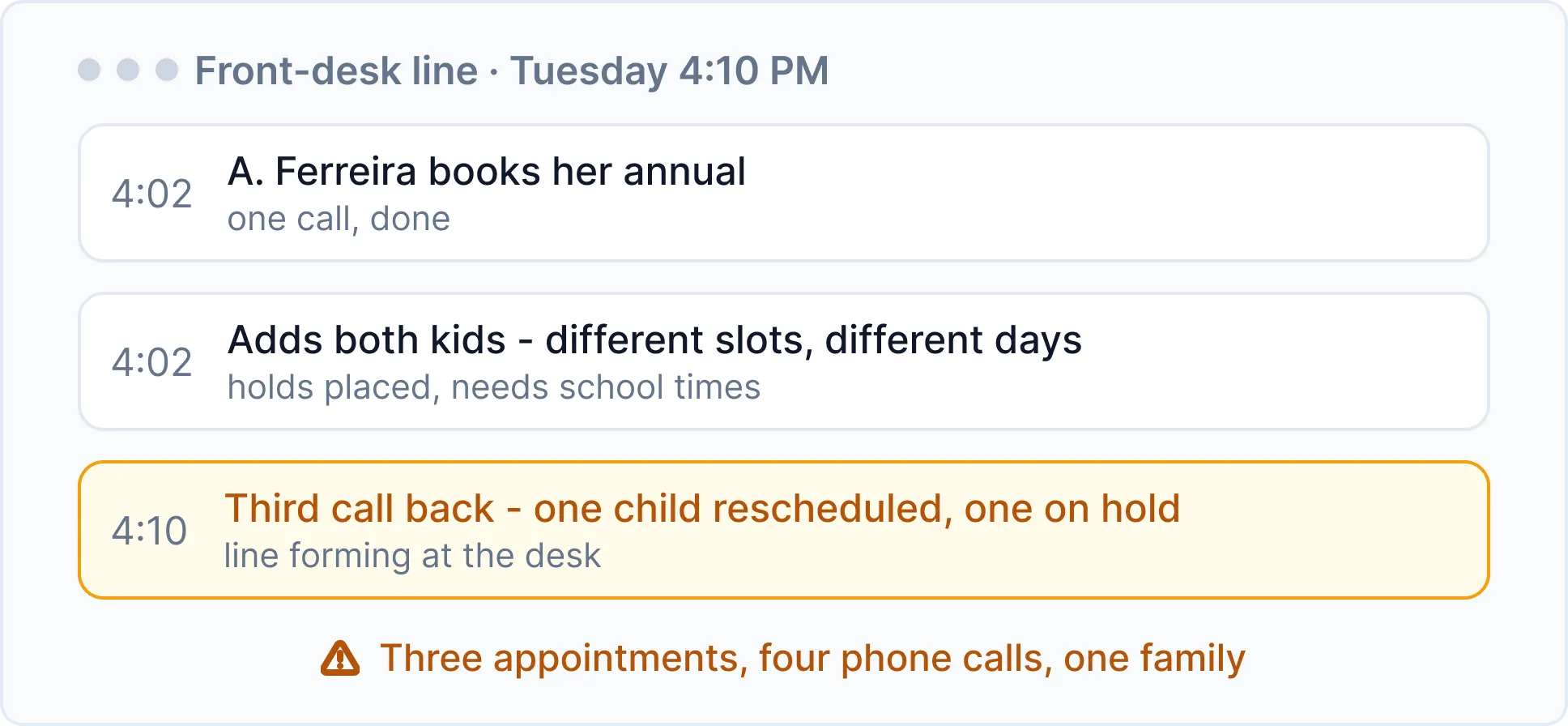Click the second gray window dot
Image resolution: width=1568 pixels, height=726 pixels.
(128, 70)
